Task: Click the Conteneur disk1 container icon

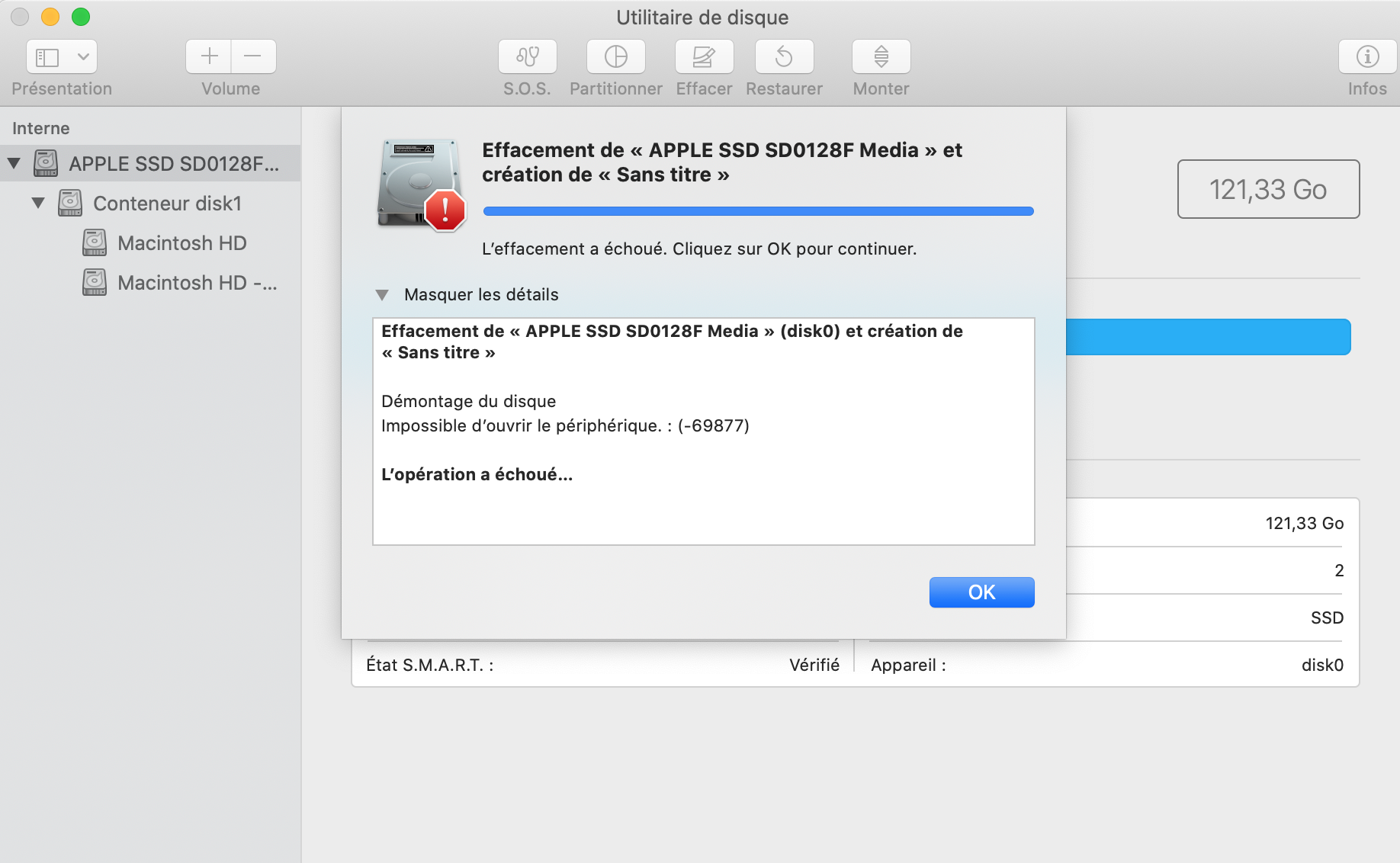Action: point(70,203)
